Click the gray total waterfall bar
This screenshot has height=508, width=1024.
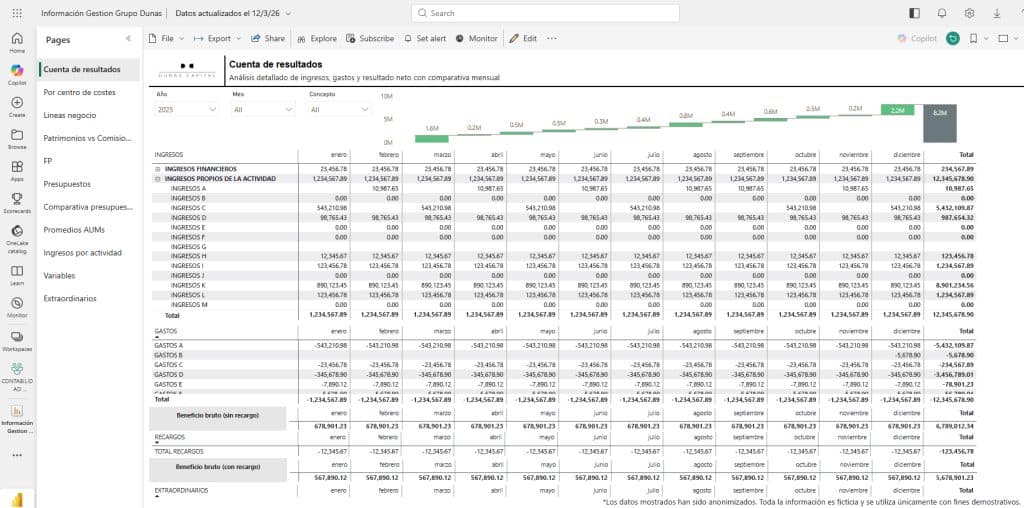pos(940,123)
